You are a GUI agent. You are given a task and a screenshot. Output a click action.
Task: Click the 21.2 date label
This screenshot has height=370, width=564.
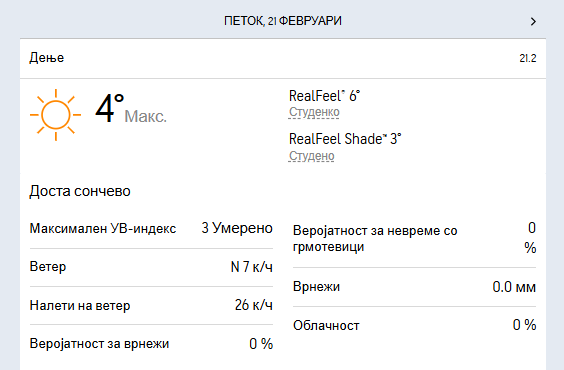pyautogui.click(x=528, y=58)
